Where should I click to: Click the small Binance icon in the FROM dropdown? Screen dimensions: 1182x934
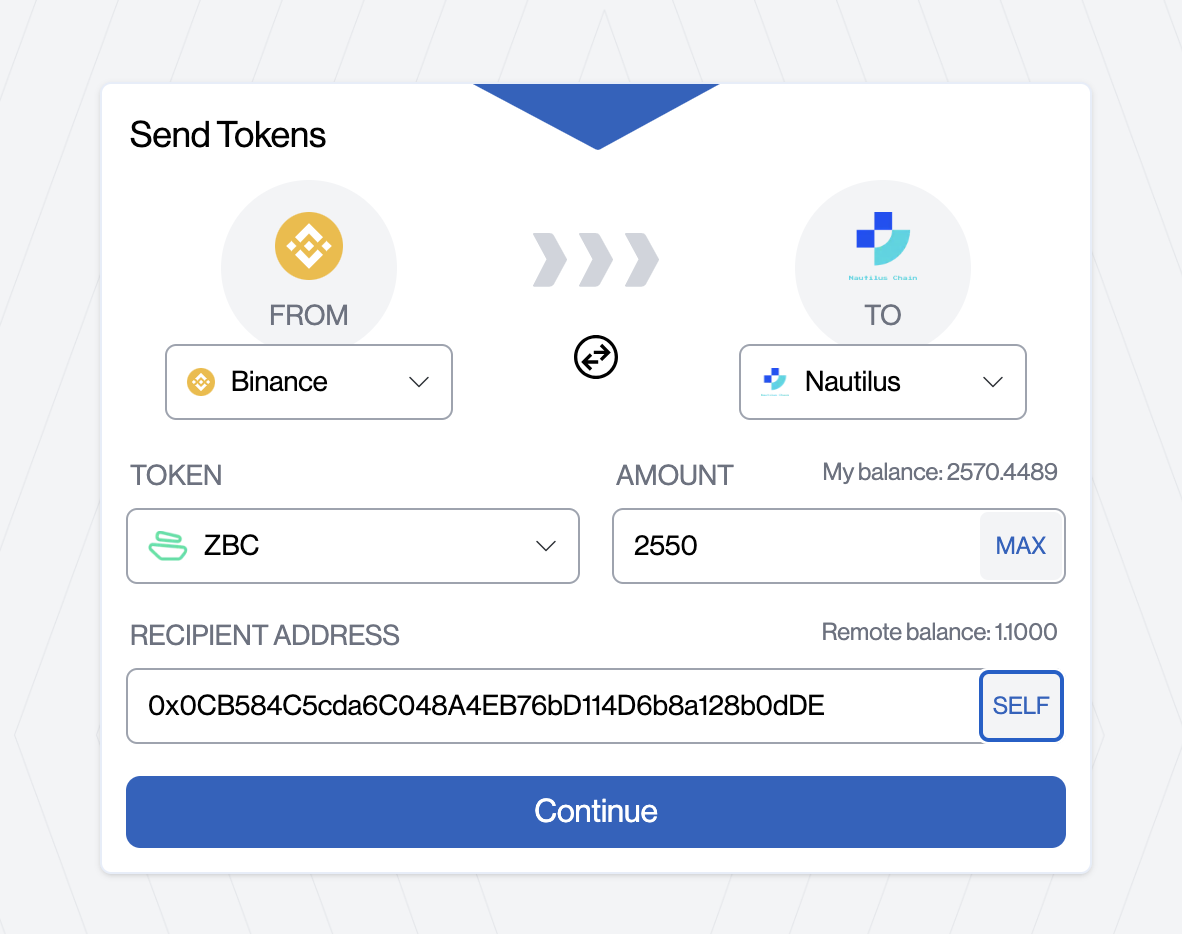tap(201, 382)
